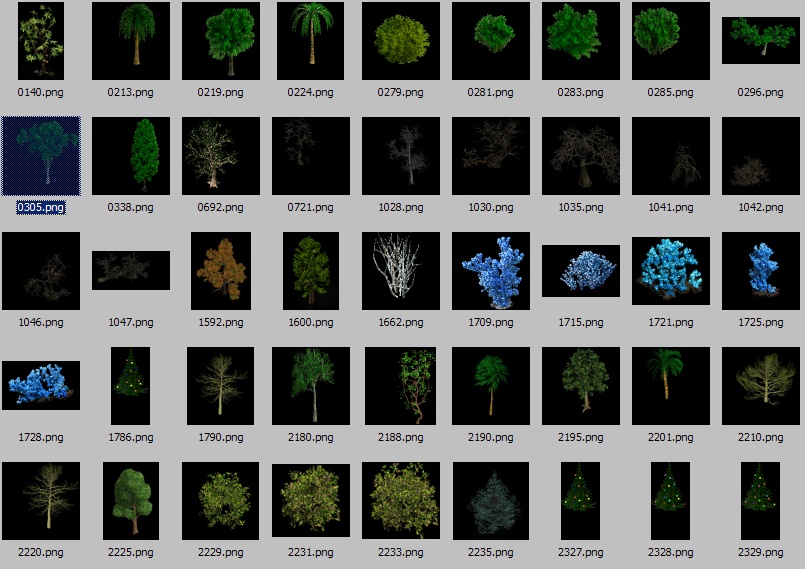Image resolution: width=805 pixels, height=569 pixels.
Task: Click the 2210.png filename label
Action: (761, 437)
